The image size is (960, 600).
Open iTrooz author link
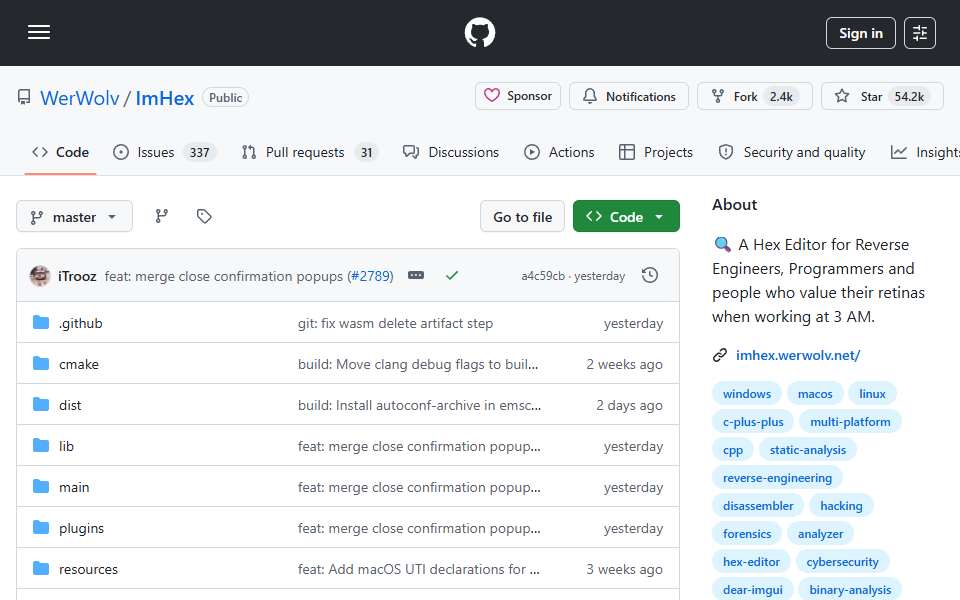click(x=77, y=277)
